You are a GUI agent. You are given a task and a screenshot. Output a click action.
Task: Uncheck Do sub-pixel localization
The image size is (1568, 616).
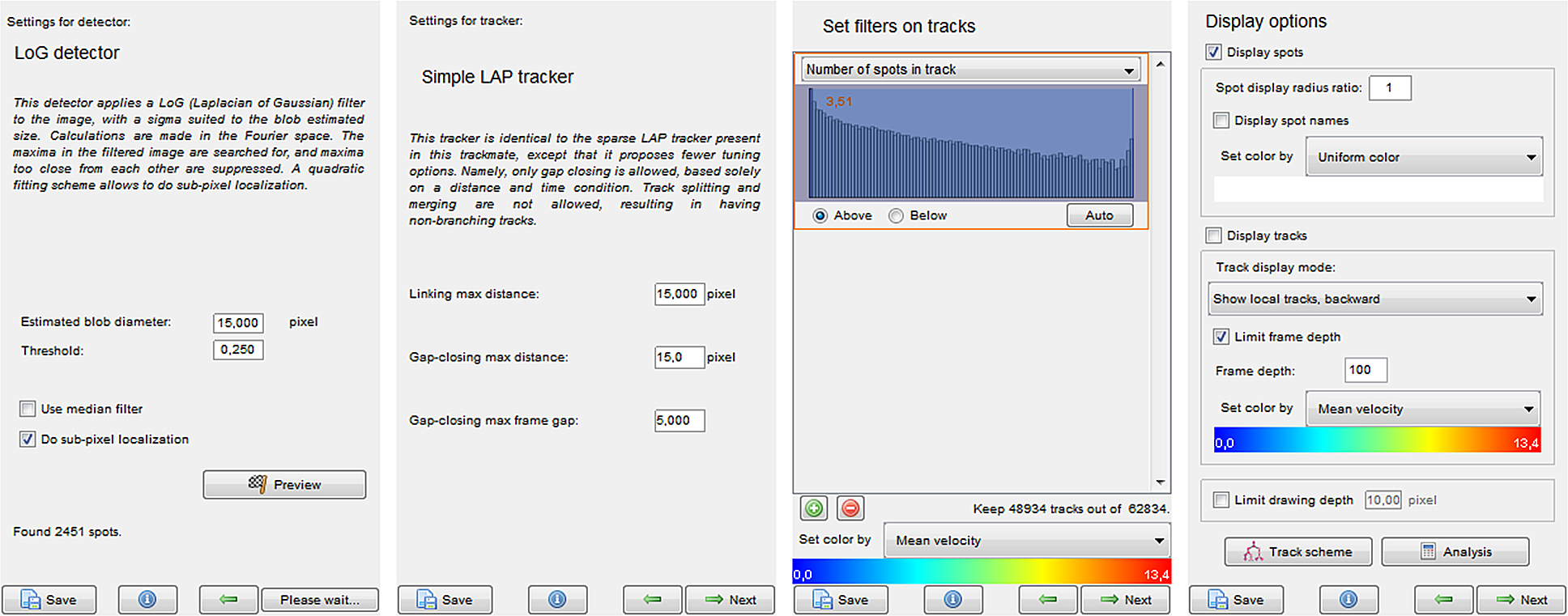(x=28, y=440)
